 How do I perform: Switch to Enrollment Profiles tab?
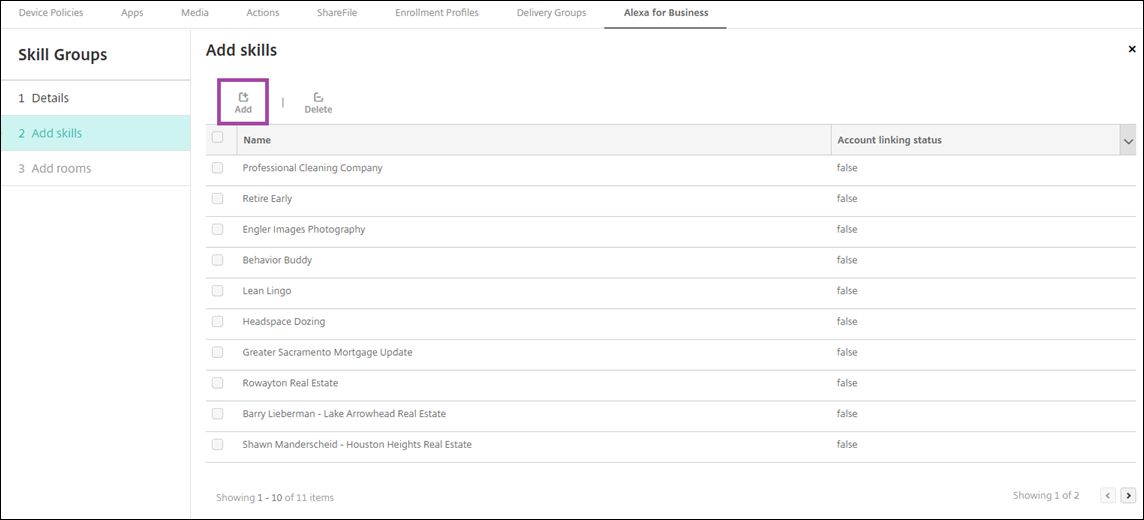tap(437, 13)
